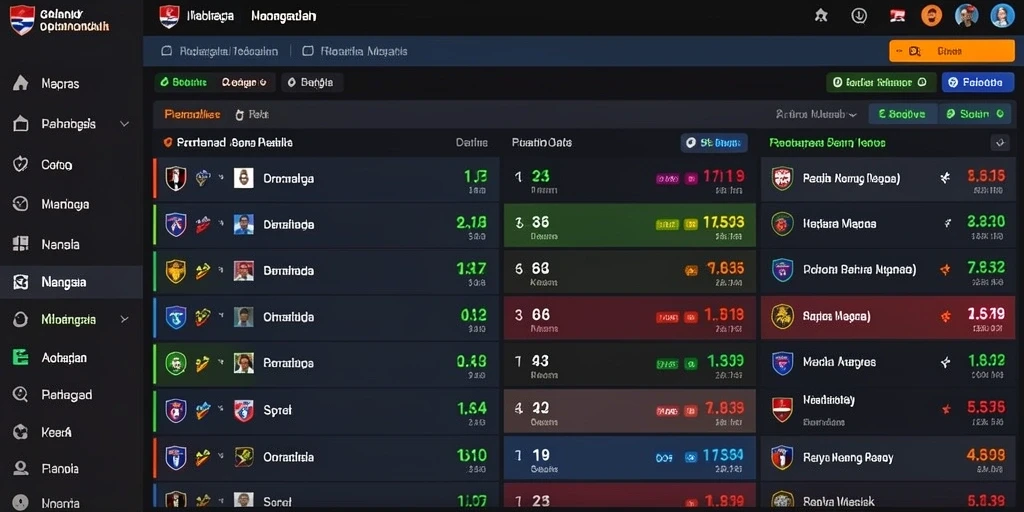Open the orange round notification icon
Viewport: 1024px width, 512px height.
[x=932, y=16]
